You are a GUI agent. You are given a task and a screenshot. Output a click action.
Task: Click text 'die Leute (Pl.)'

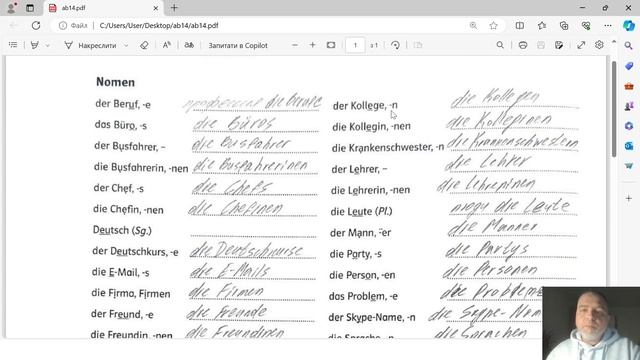point(361,211)
